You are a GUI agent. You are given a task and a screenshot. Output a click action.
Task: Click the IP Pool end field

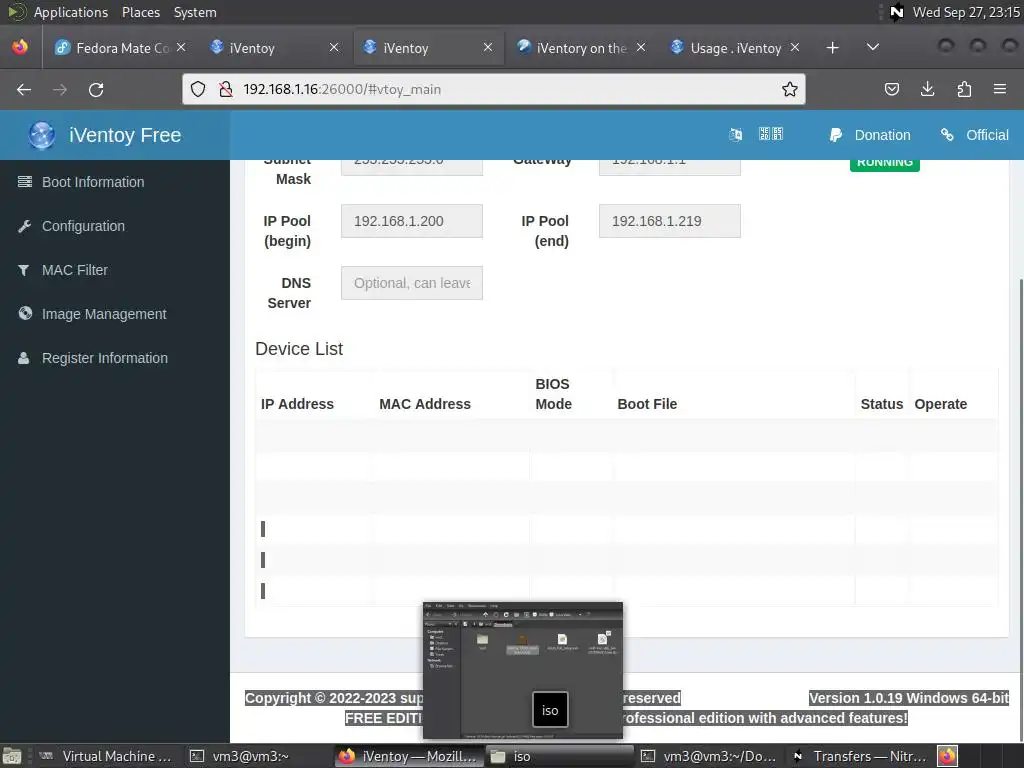pyautogui.click(x=669, y=221)
